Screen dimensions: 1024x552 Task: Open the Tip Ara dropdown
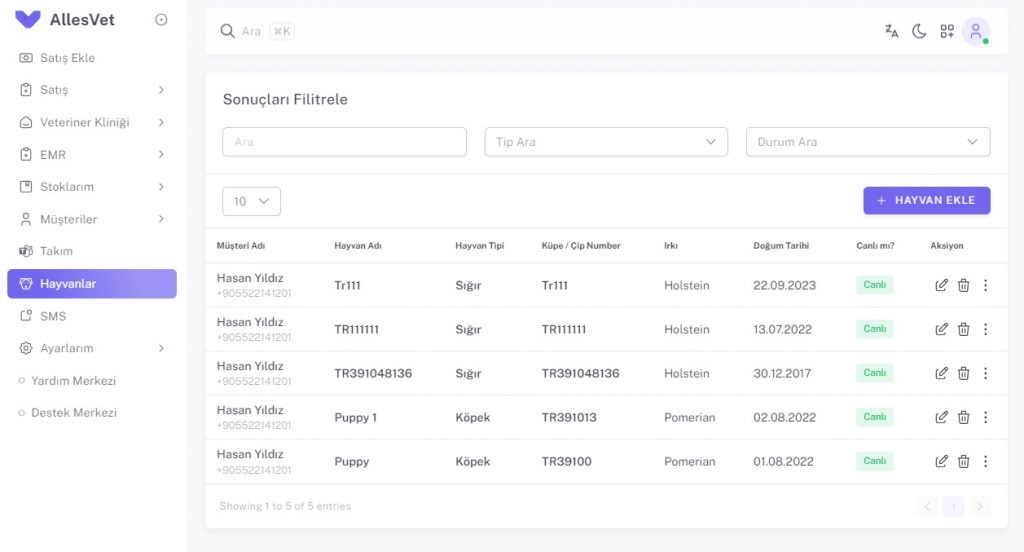[x=606, y=142]
